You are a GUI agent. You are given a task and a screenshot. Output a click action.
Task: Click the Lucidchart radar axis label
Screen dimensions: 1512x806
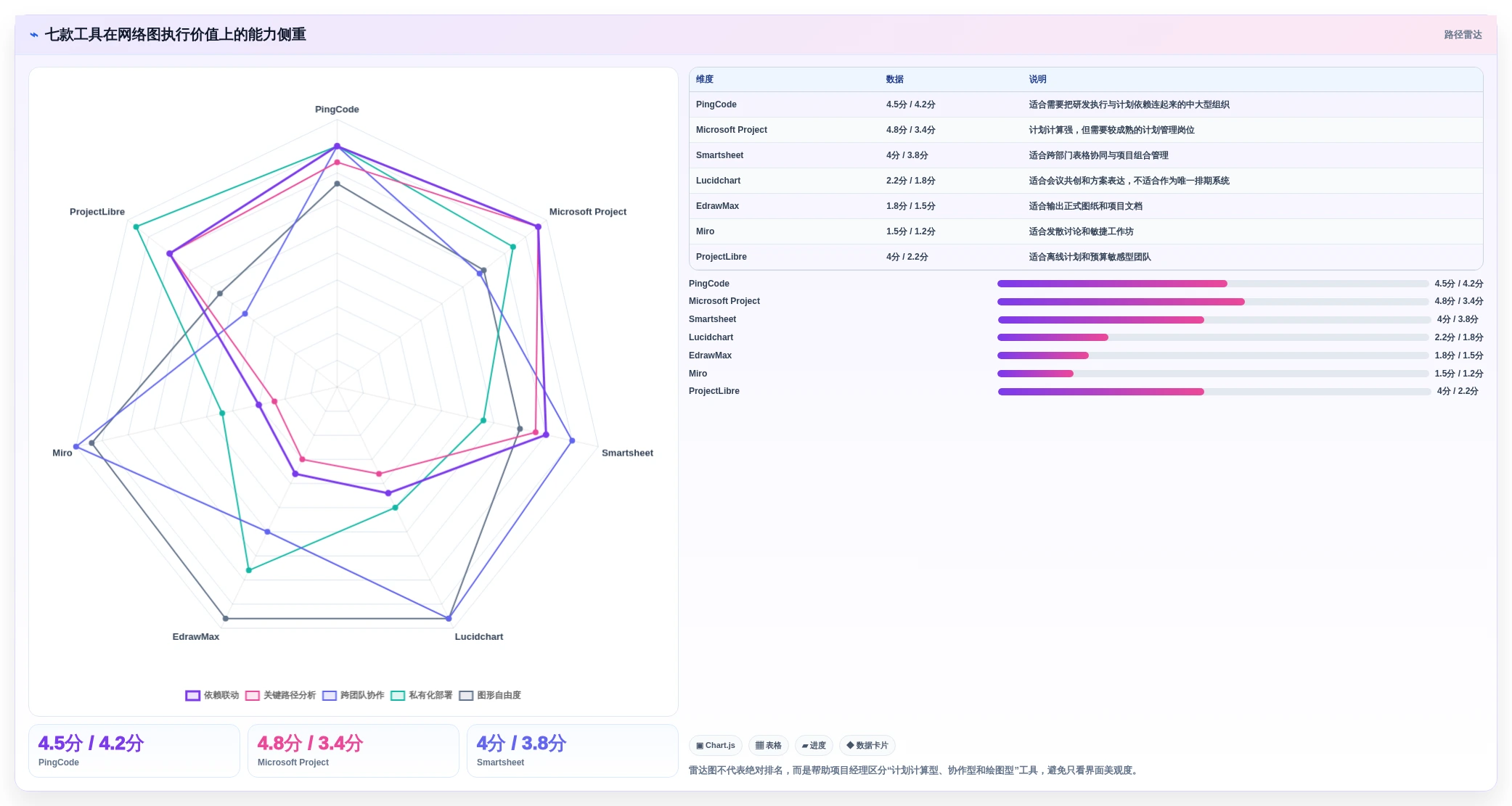pyautogui.click(x=479, y=637)
